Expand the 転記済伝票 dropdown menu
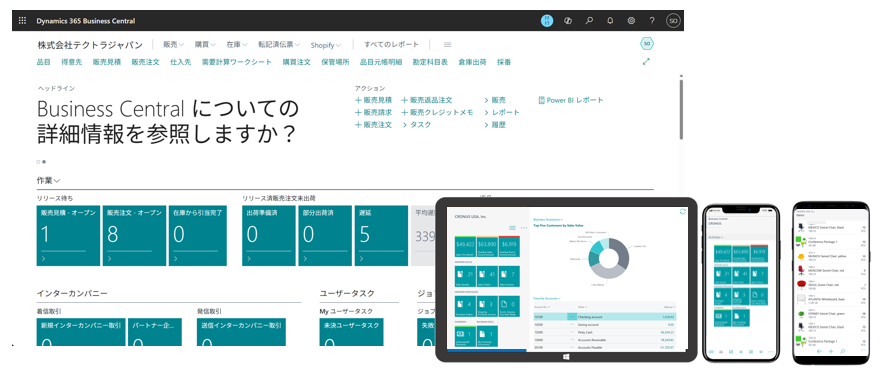Screen dimensions: 881x370 279,45
